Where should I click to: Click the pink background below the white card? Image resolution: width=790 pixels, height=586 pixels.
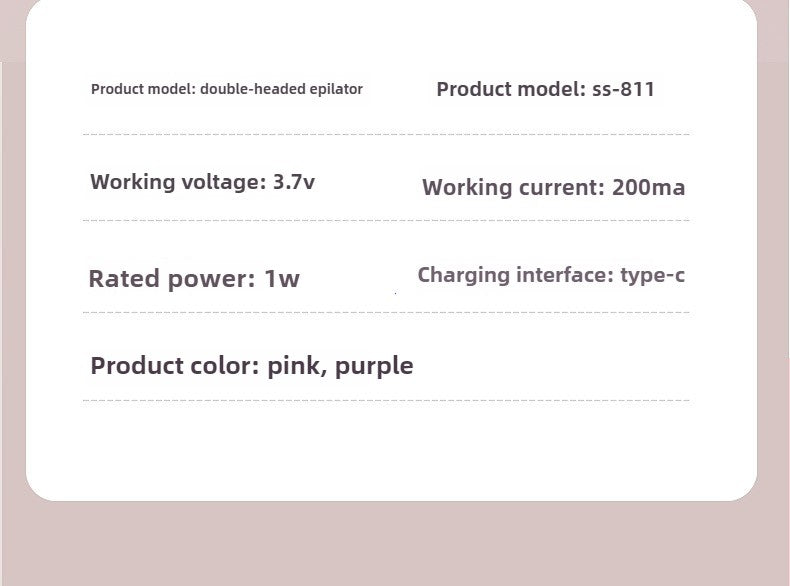(x=394, y=545)
